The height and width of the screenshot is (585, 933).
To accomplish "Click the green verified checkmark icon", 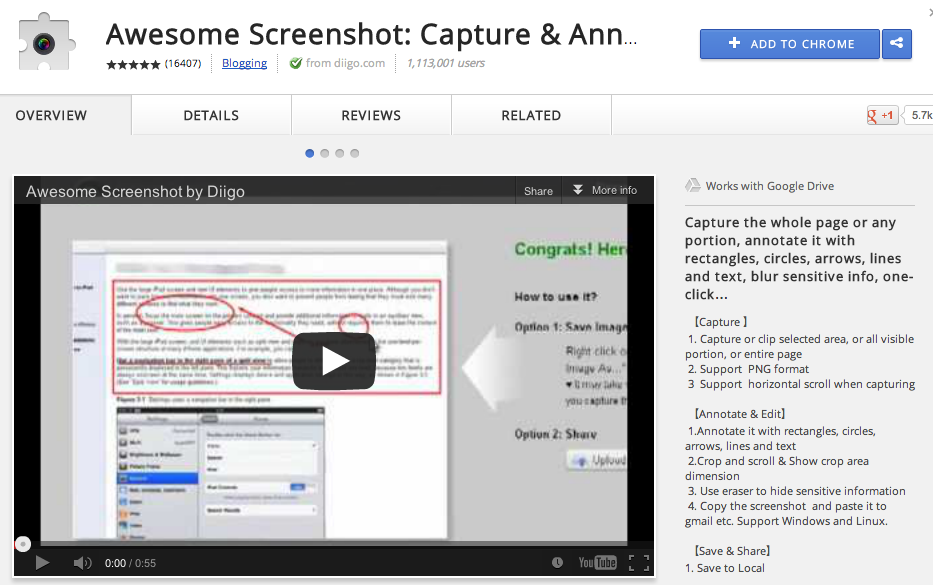I will pyautogui.click(x=295, y=62).
